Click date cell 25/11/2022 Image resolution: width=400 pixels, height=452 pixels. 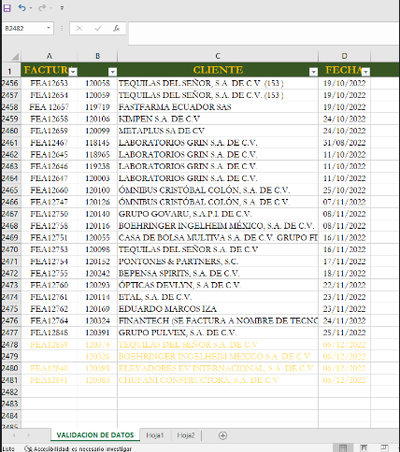(344, 333)
